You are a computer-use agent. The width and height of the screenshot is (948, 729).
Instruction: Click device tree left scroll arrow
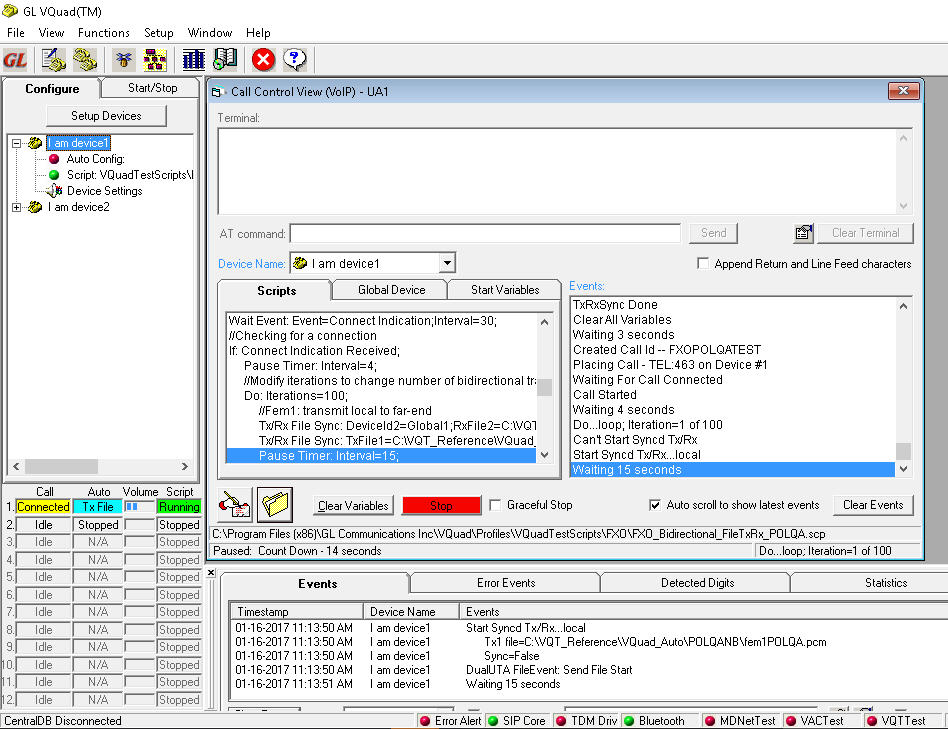tap(16, 466)
